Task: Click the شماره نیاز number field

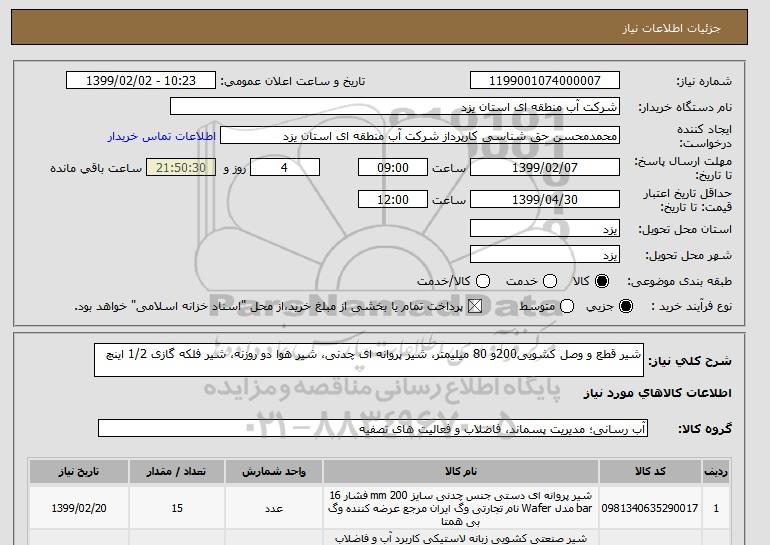Action: [x=545, y=81]
